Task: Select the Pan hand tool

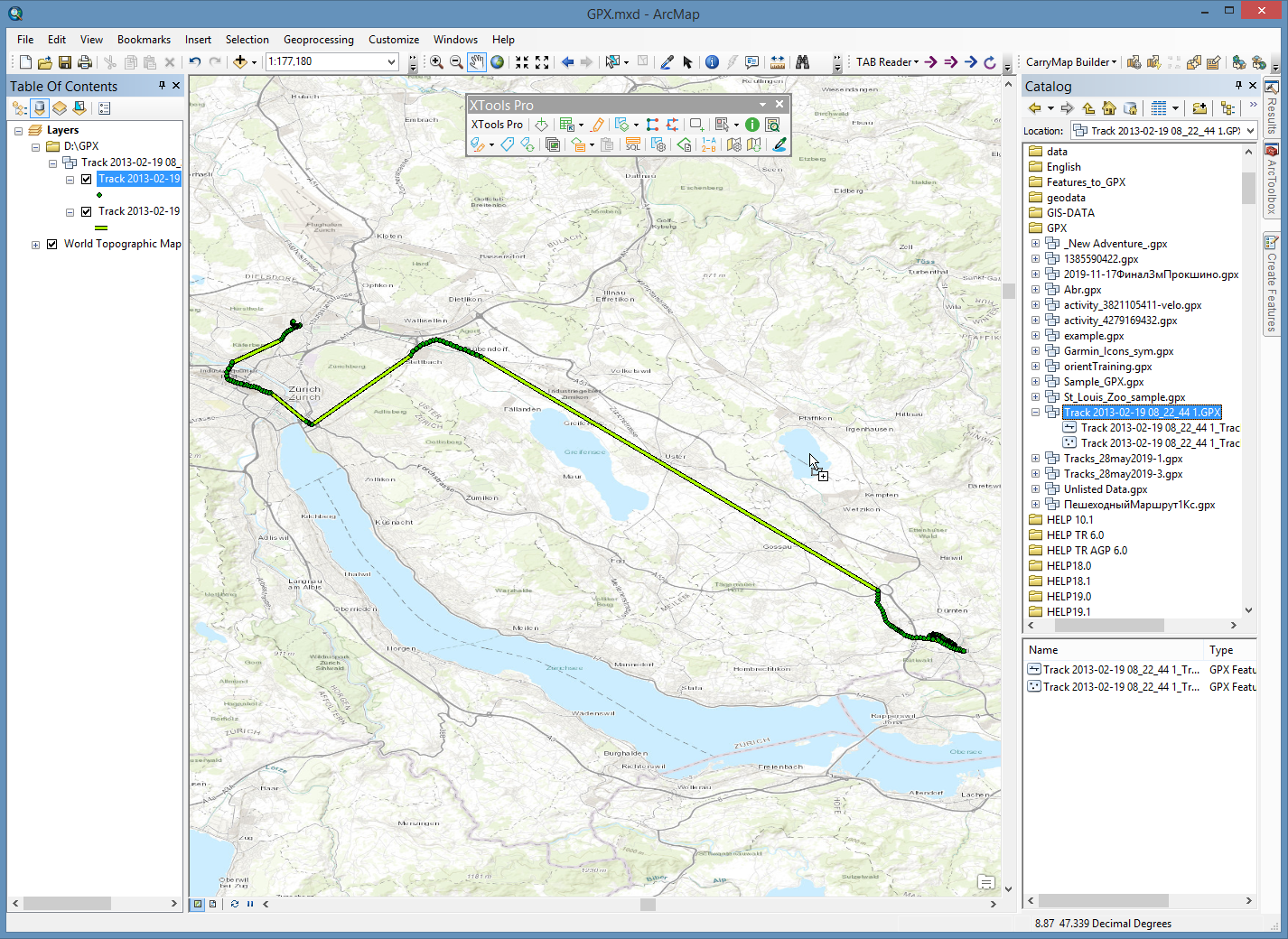Action: (x=477, y=62)
